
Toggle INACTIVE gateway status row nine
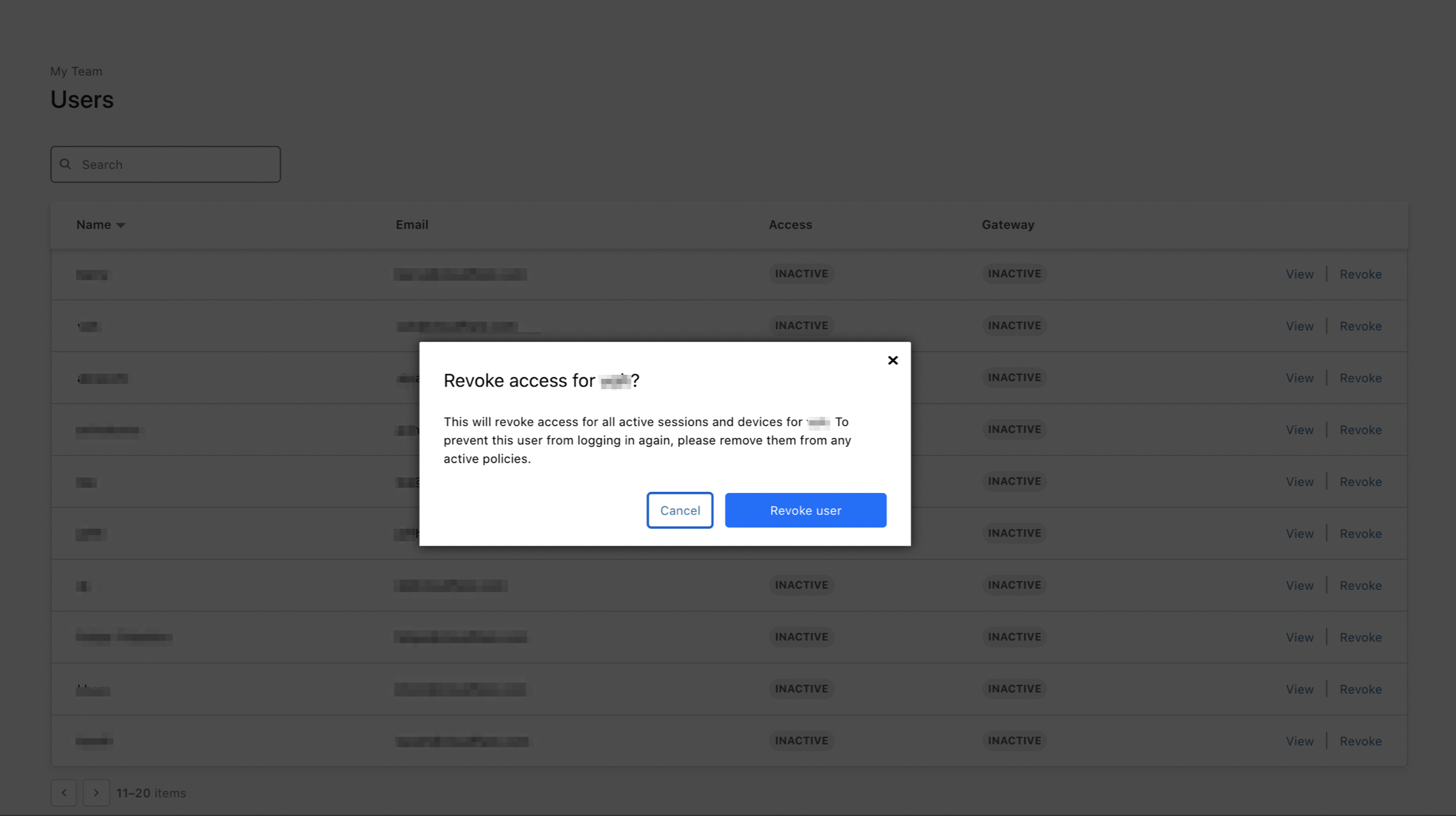pos(1014,688)
